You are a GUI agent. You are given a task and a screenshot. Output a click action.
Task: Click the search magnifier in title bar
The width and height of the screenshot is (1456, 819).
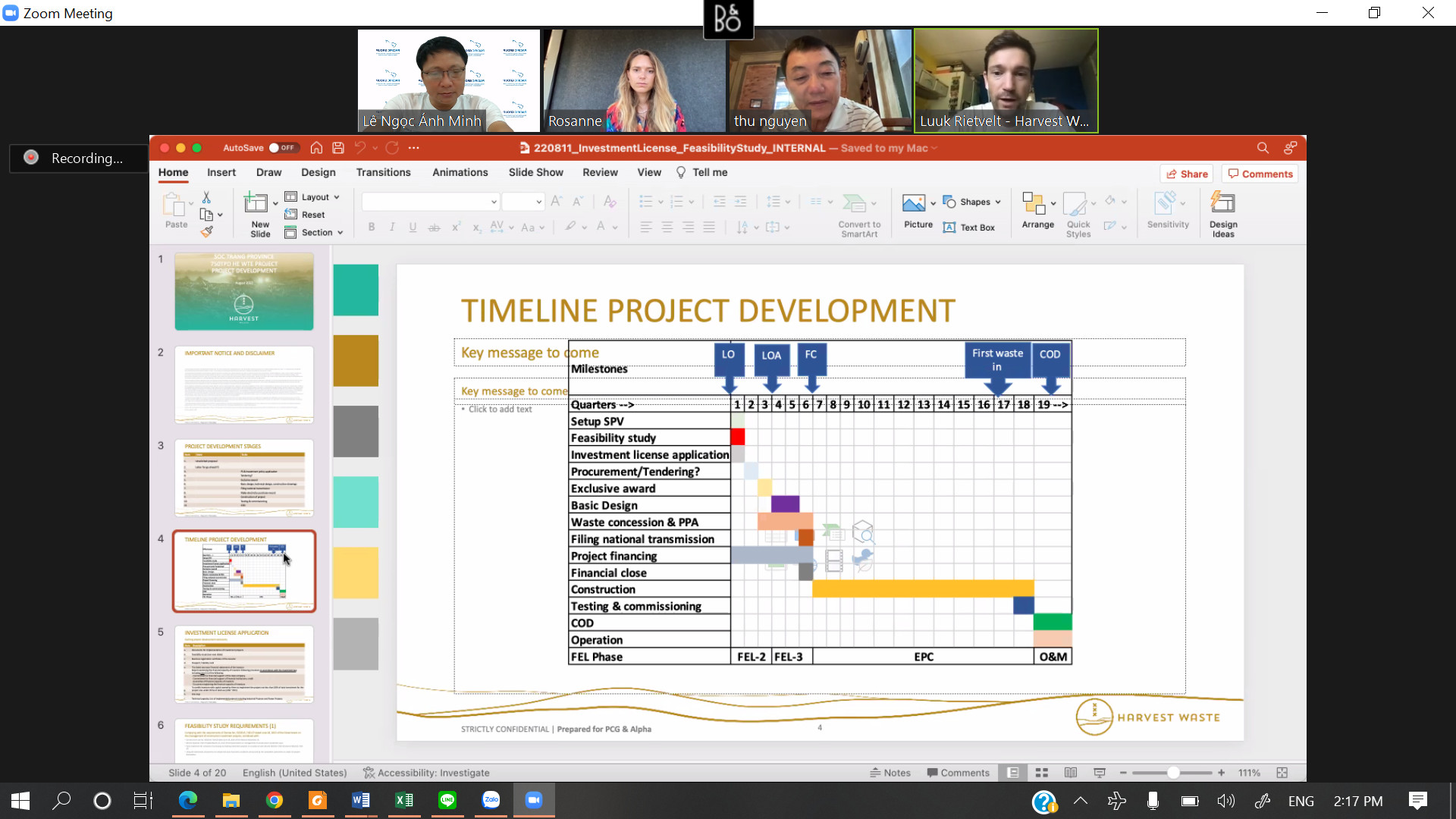tap(1263, 148)
